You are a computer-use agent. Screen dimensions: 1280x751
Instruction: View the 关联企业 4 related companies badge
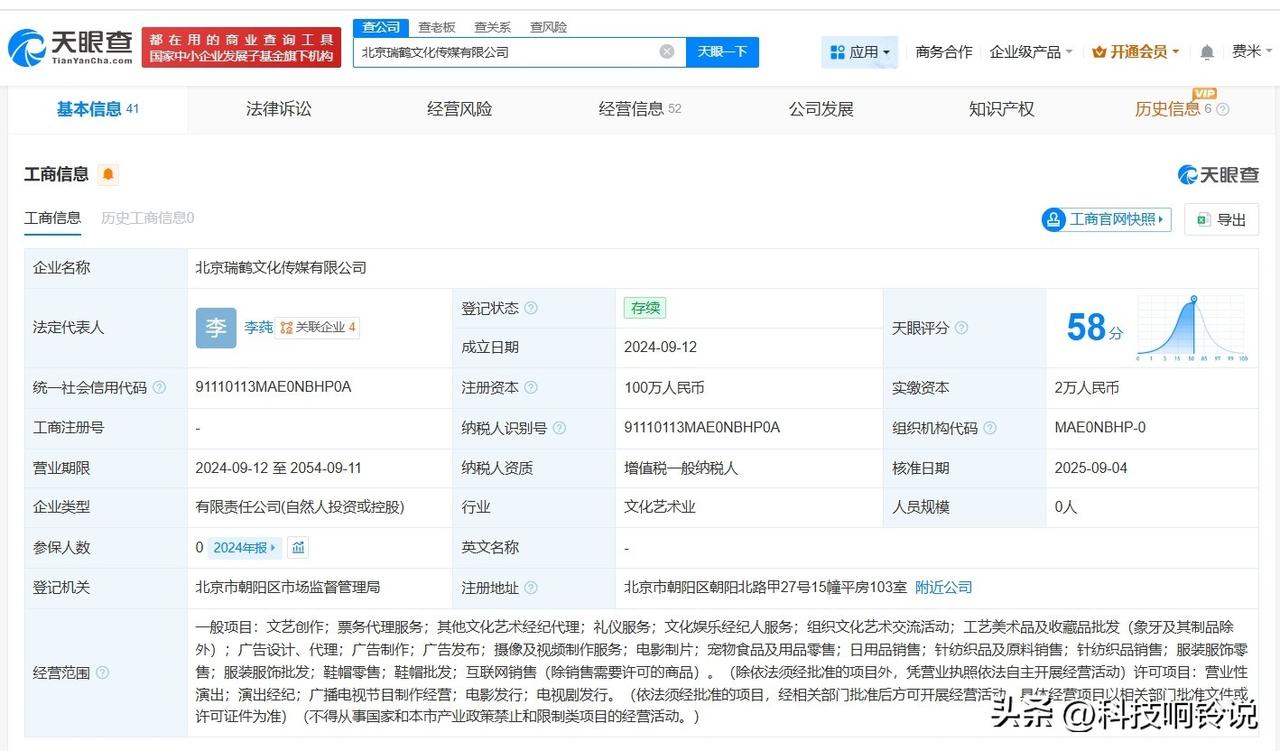point(318,327)
